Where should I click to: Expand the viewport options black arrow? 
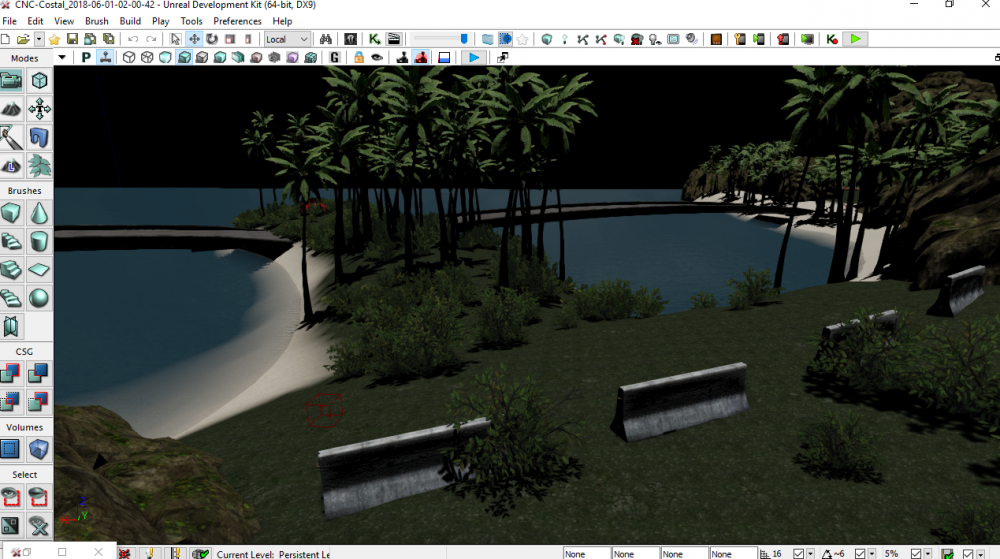(62, 57)
